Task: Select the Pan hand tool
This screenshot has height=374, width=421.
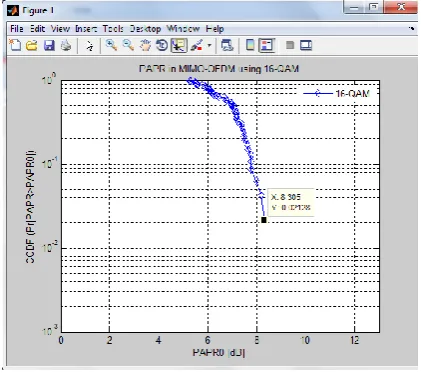Action: point(145,45)
